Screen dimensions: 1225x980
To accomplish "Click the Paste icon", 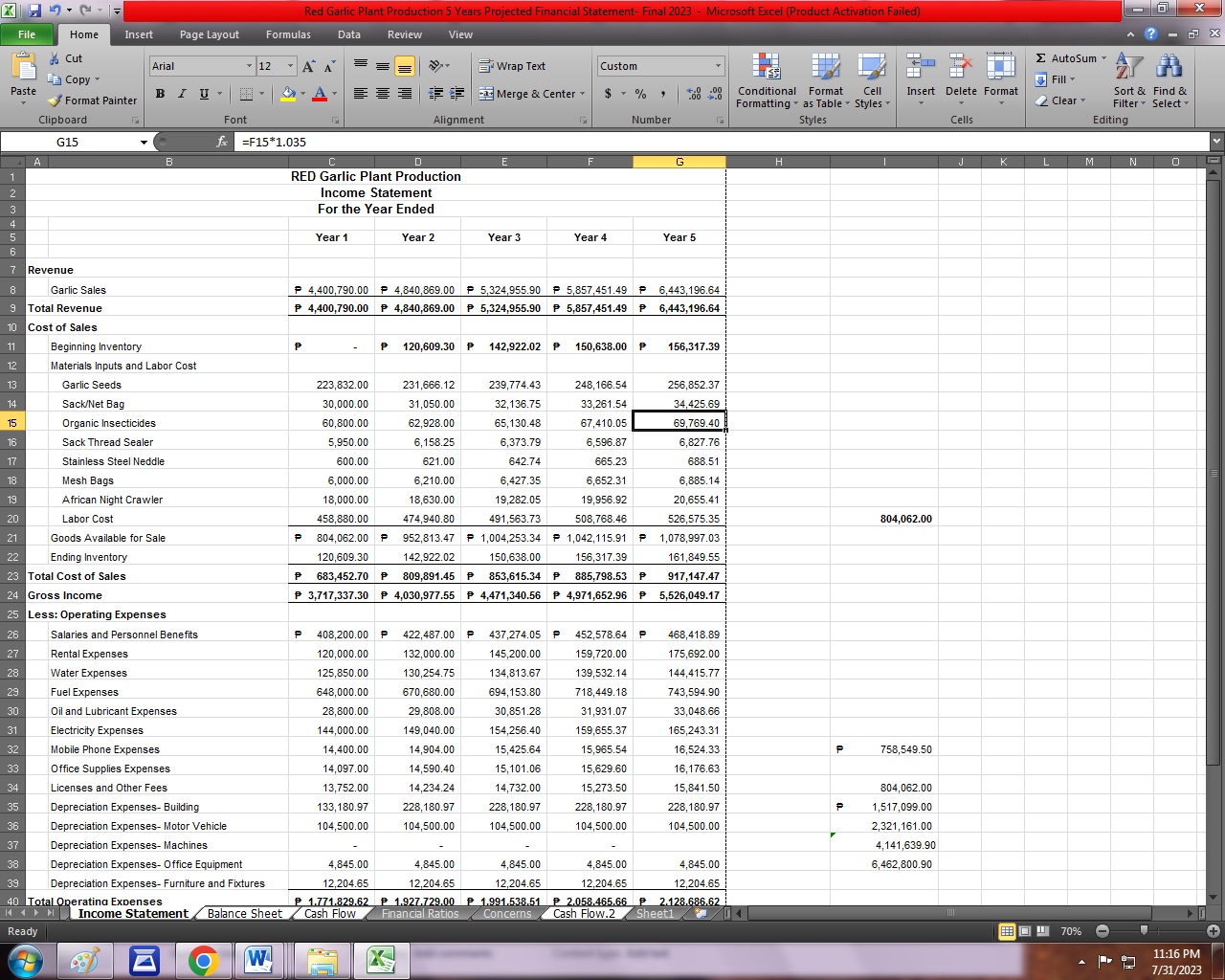I will tap(23, 67).
